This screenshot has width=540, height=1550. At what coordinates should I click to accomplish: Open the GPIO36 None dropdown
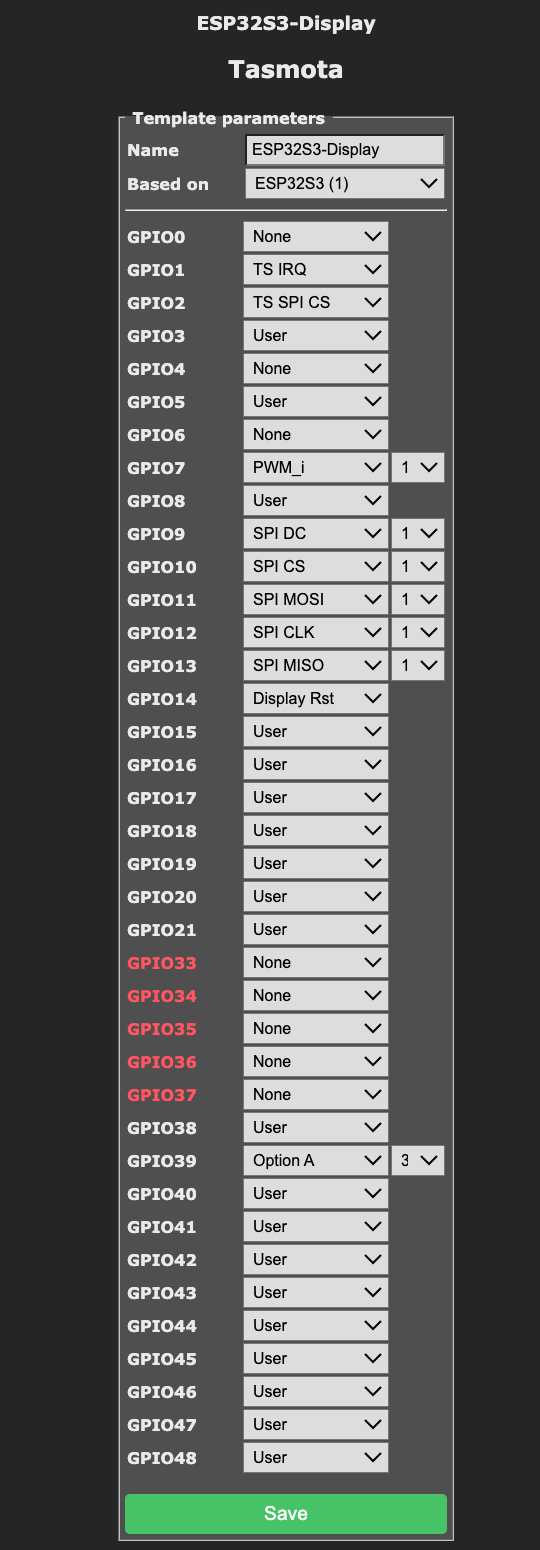[x=316, y=1062]
